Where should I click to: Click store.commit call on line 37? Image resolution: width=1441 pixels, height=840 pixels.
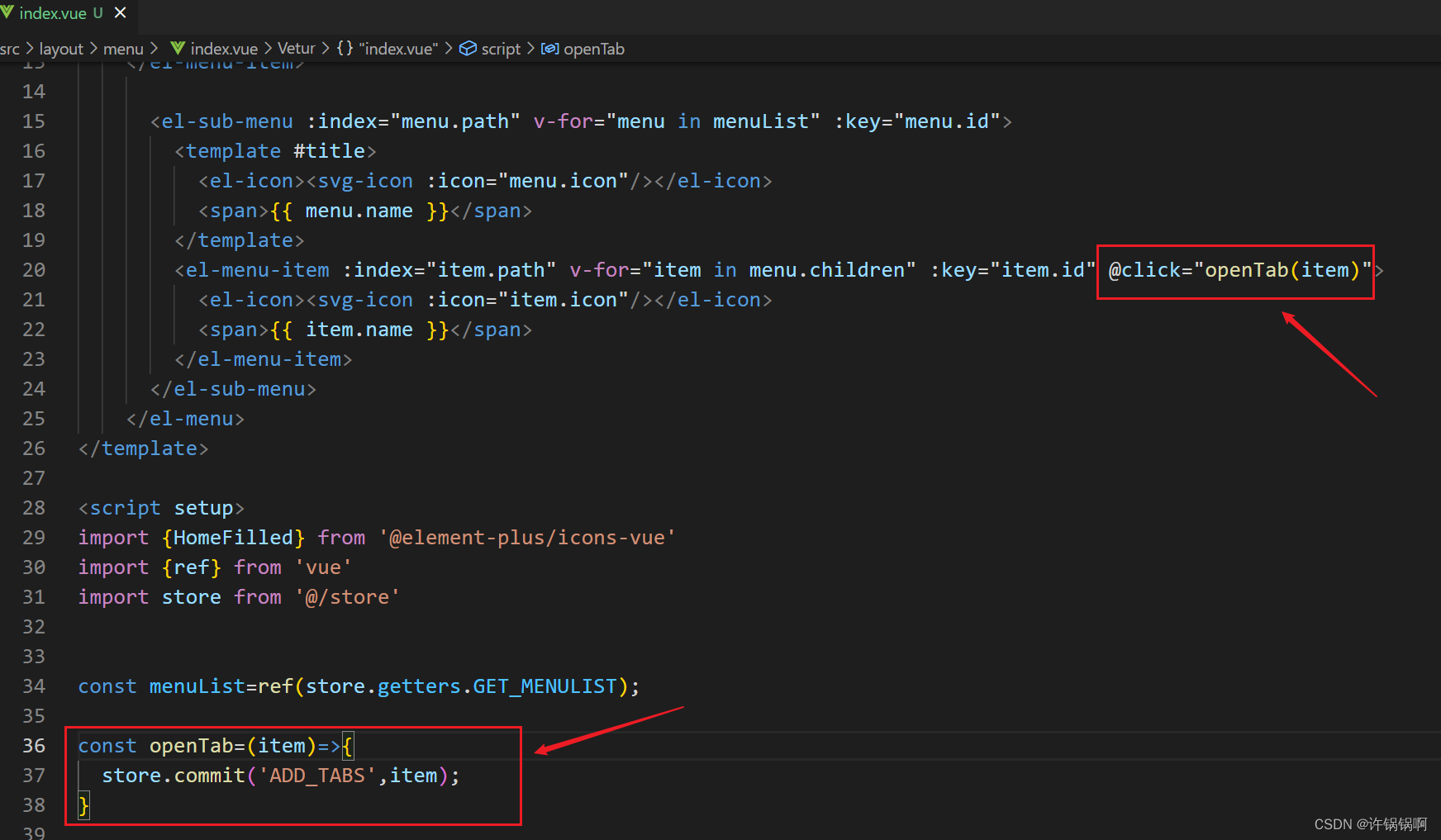point(174,776)
